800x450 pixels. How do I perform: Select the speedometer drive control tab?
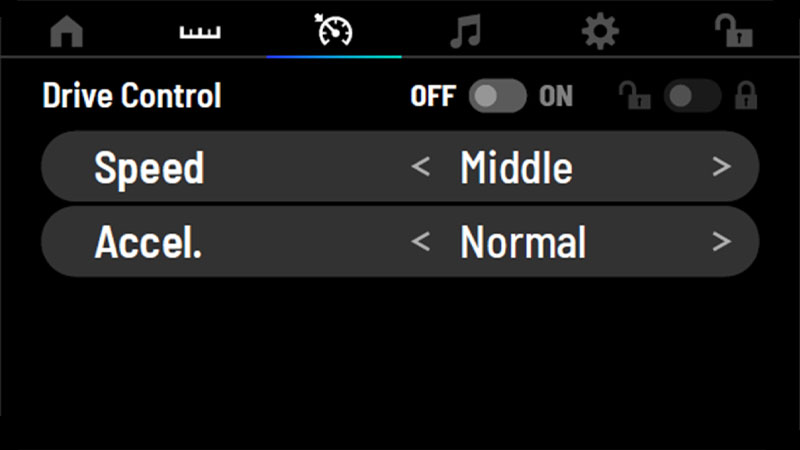pos(334,30)
